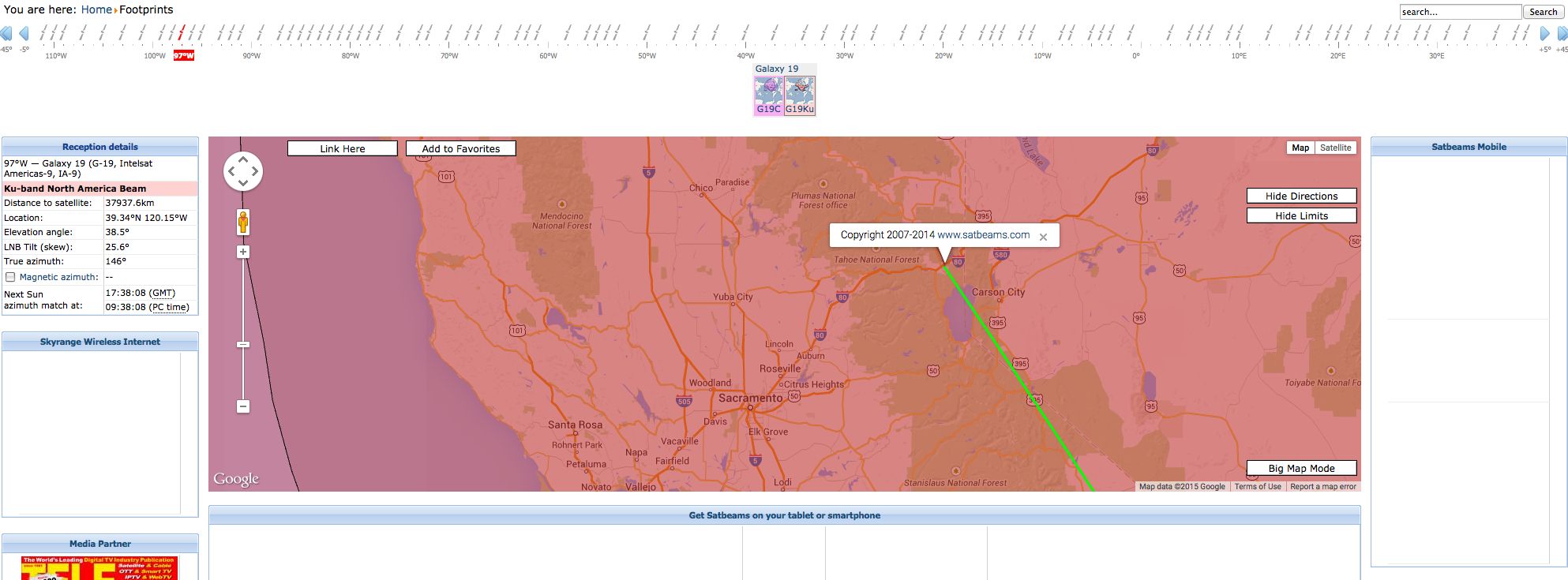Click Hide Directions
The height and width of the screenshot is (580, 1568).
click(x=1301, y=196)
